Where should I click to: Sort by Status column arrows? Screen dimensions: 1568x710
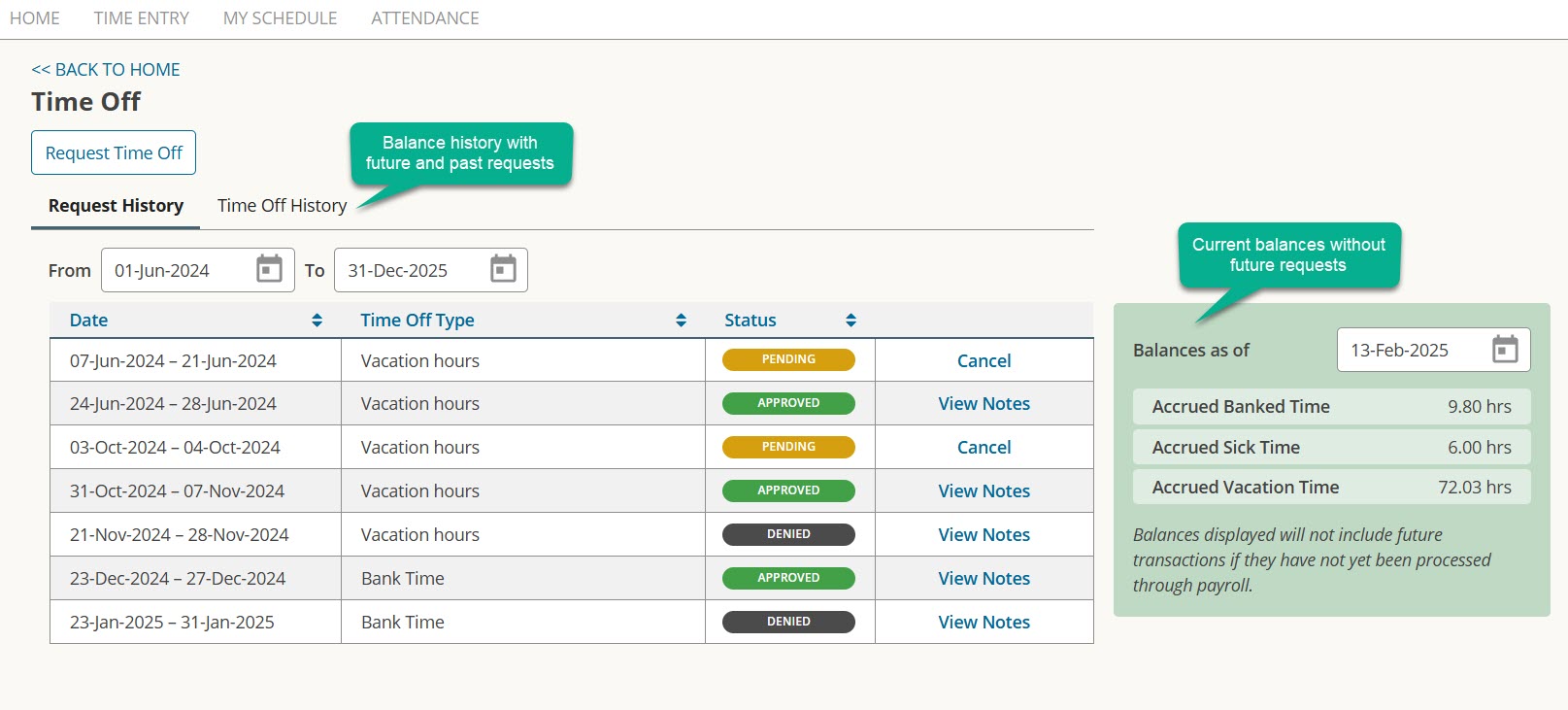(x=851, y=320)
